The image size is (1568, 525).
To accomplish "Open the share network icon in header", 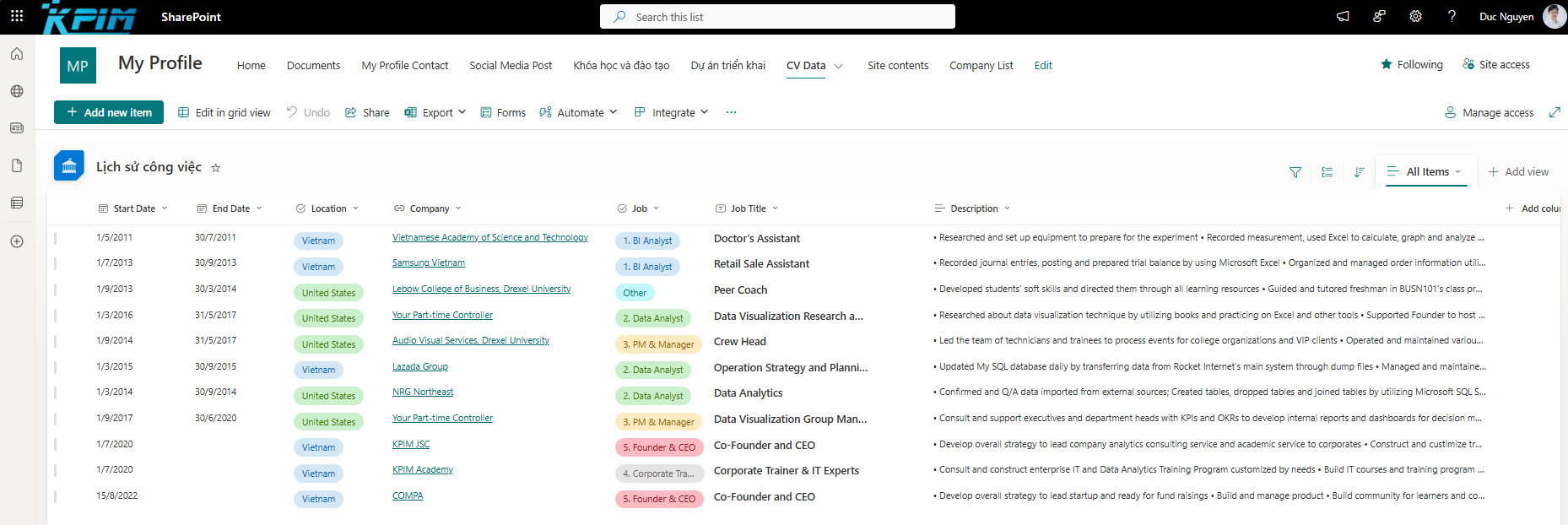I will 1379,16.
